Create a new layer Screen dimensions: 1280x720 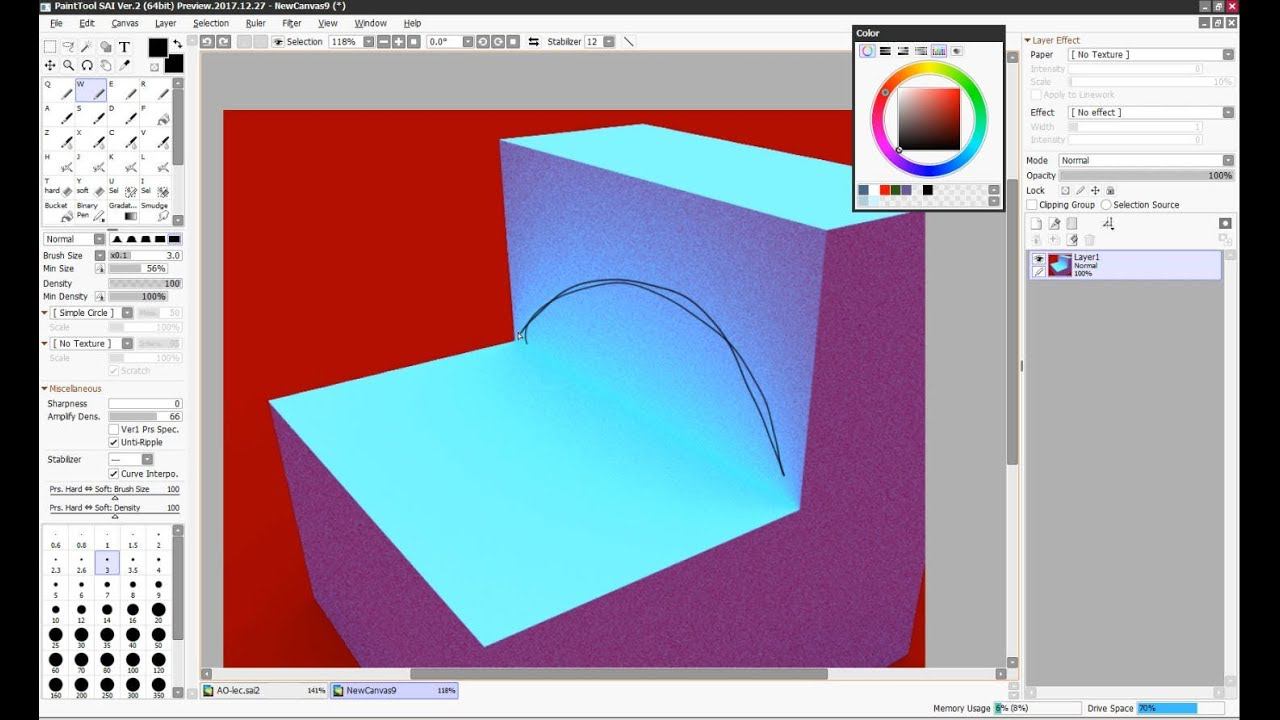(1036, 223)
